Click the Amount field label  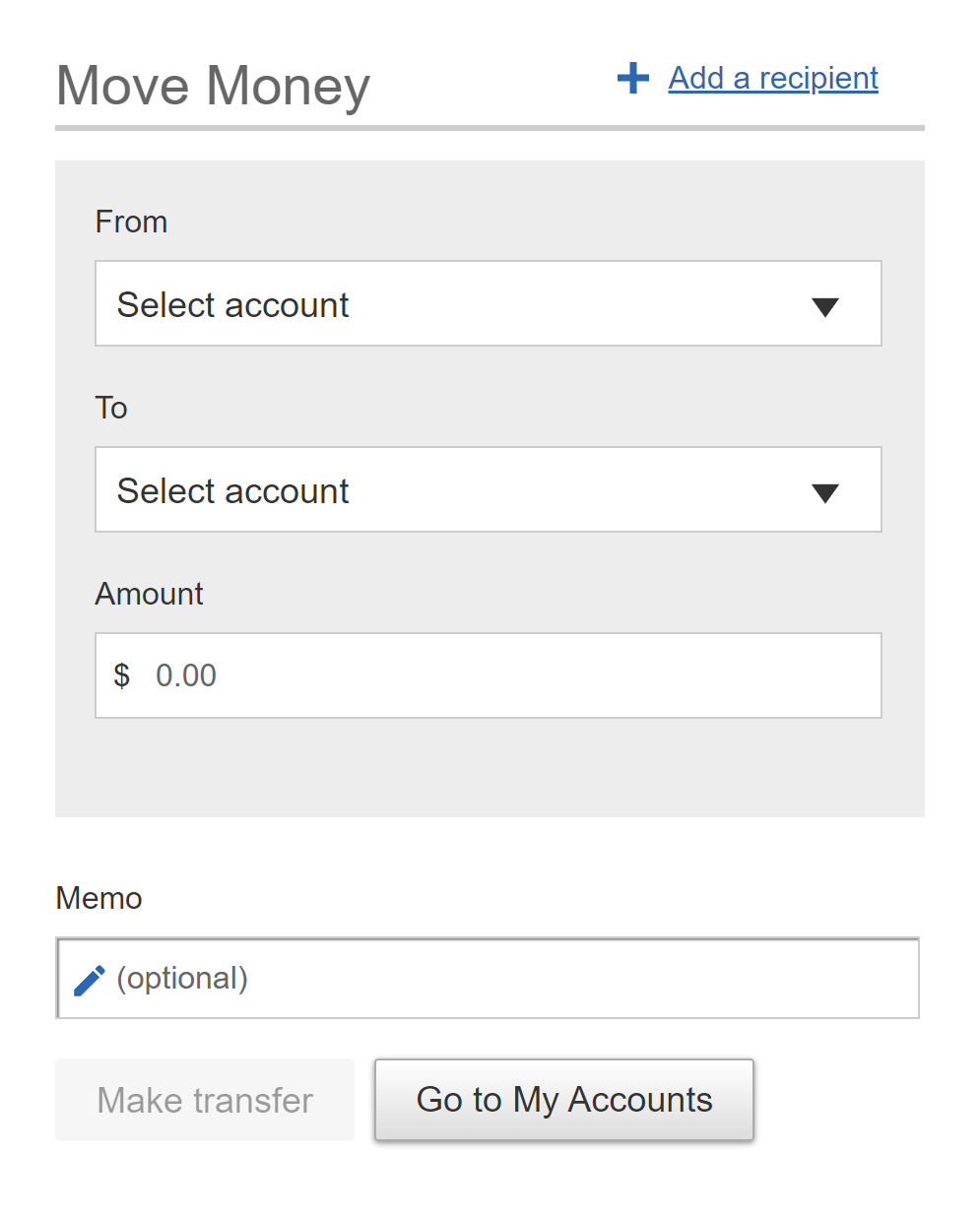pos(149,594)
